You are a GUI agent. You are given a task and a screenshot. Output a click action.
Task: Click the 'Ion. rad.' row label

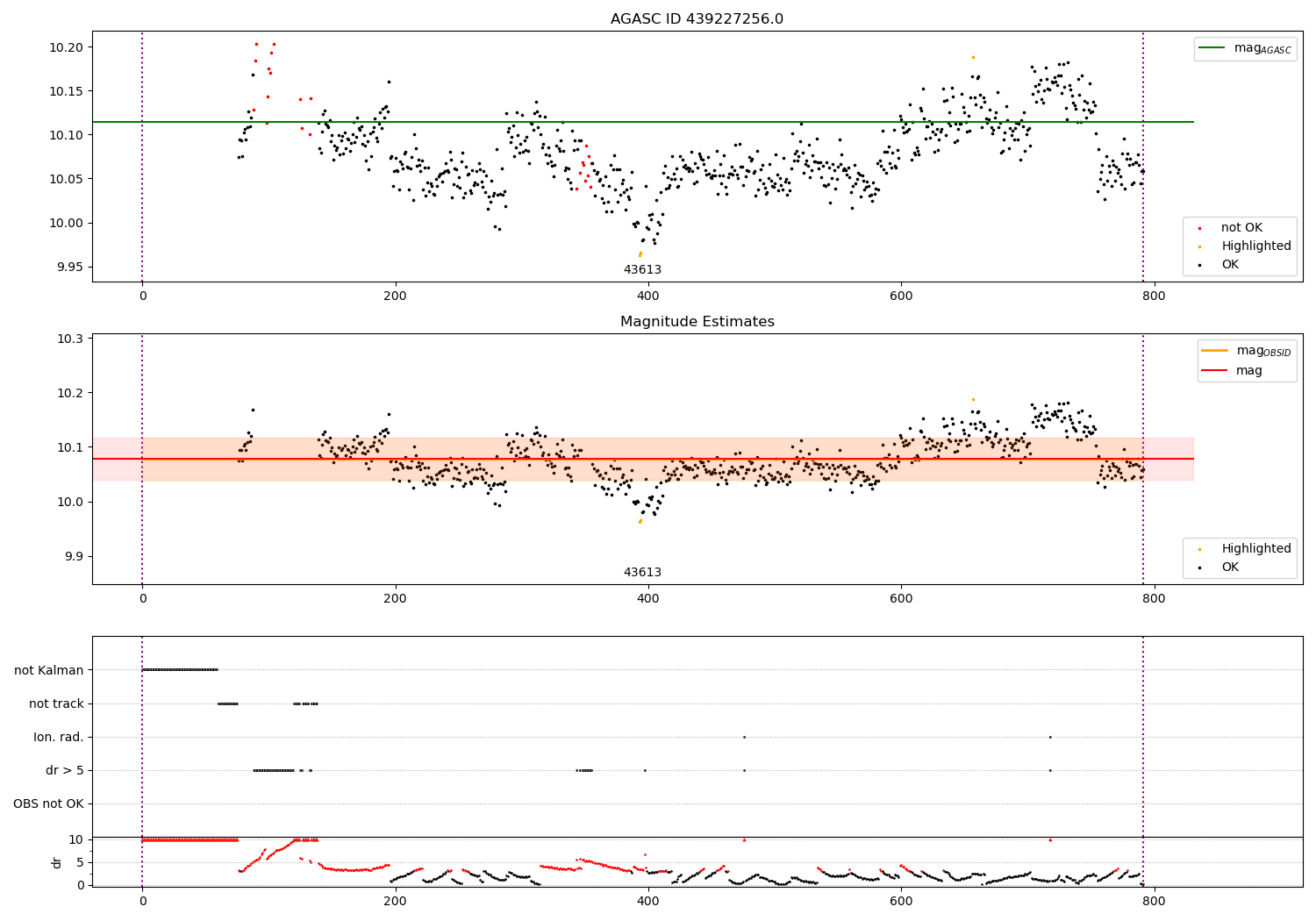[x=59, y=737]
